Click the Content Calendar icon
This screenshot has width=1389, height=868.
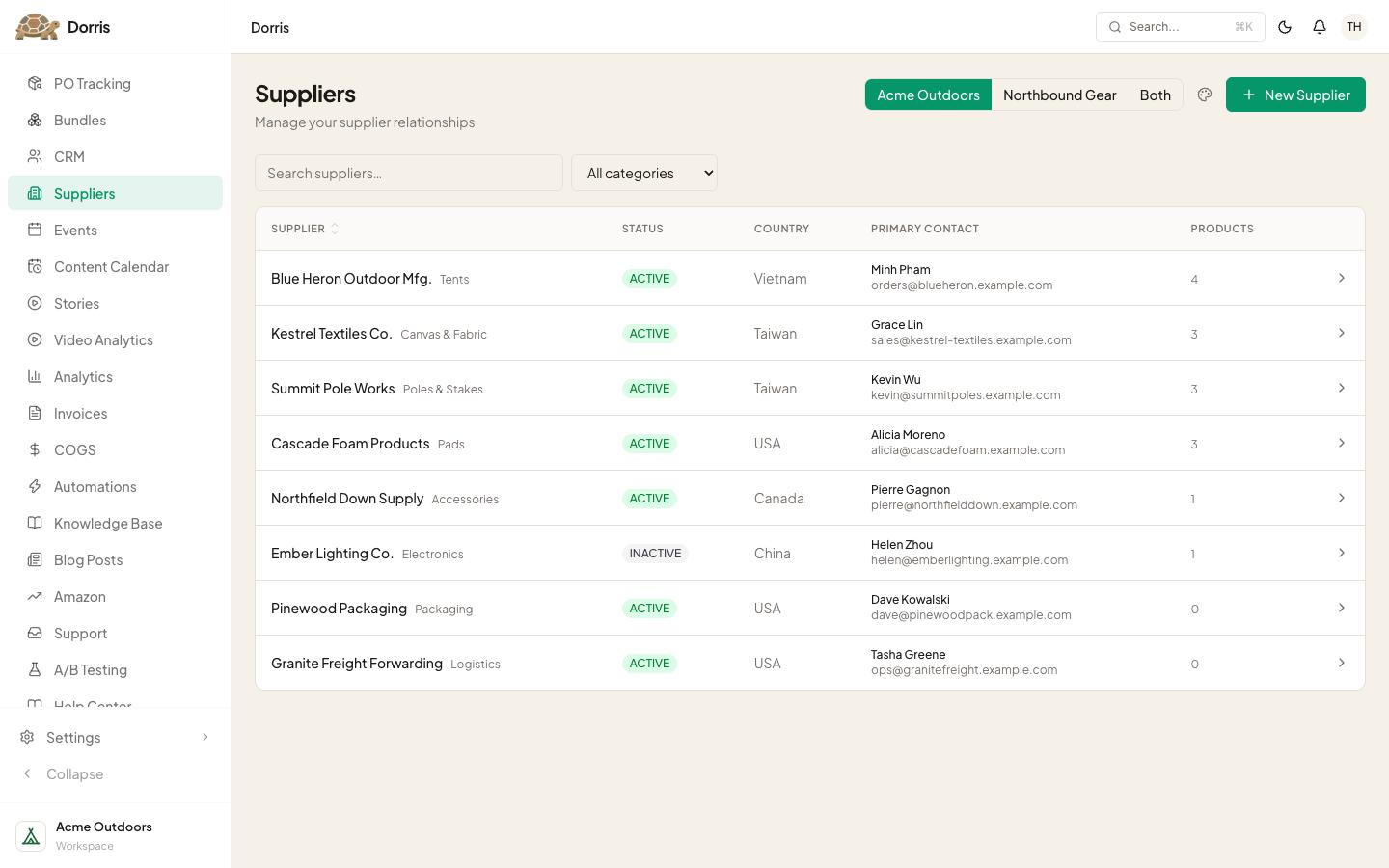pyautogui.click(x=35, y=267)
